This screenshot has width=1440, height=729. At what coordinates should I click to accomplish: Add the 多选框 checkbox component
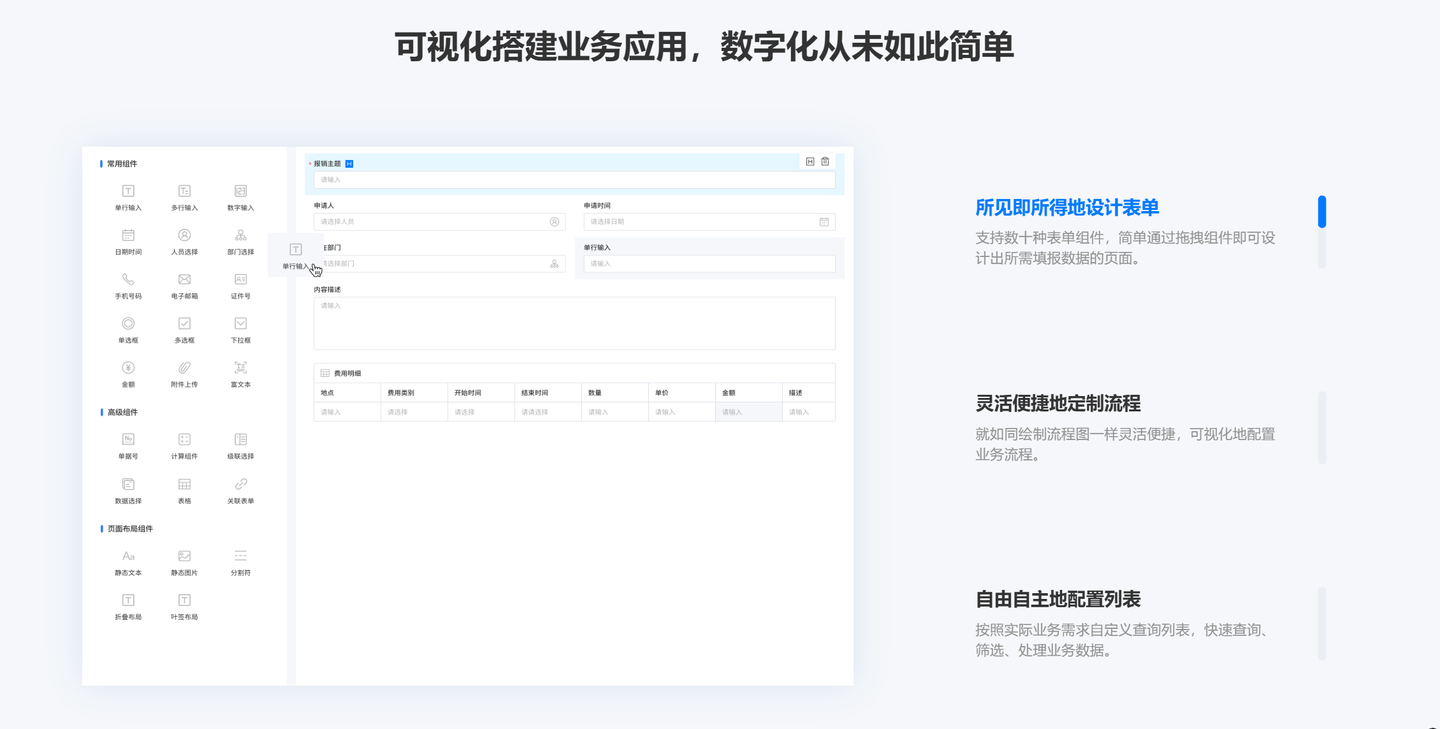(184, 330)
